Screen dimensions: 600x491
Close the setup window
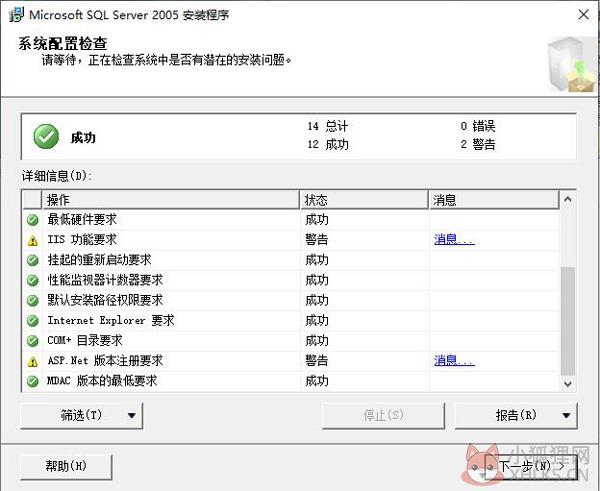(x=584, y=15)
